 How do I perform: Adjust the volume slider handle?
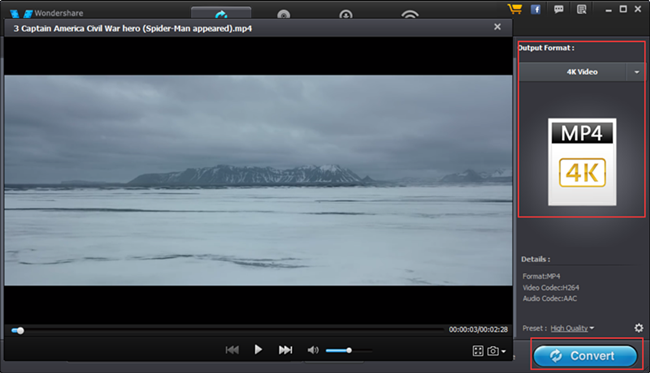(x=349, y=350)
